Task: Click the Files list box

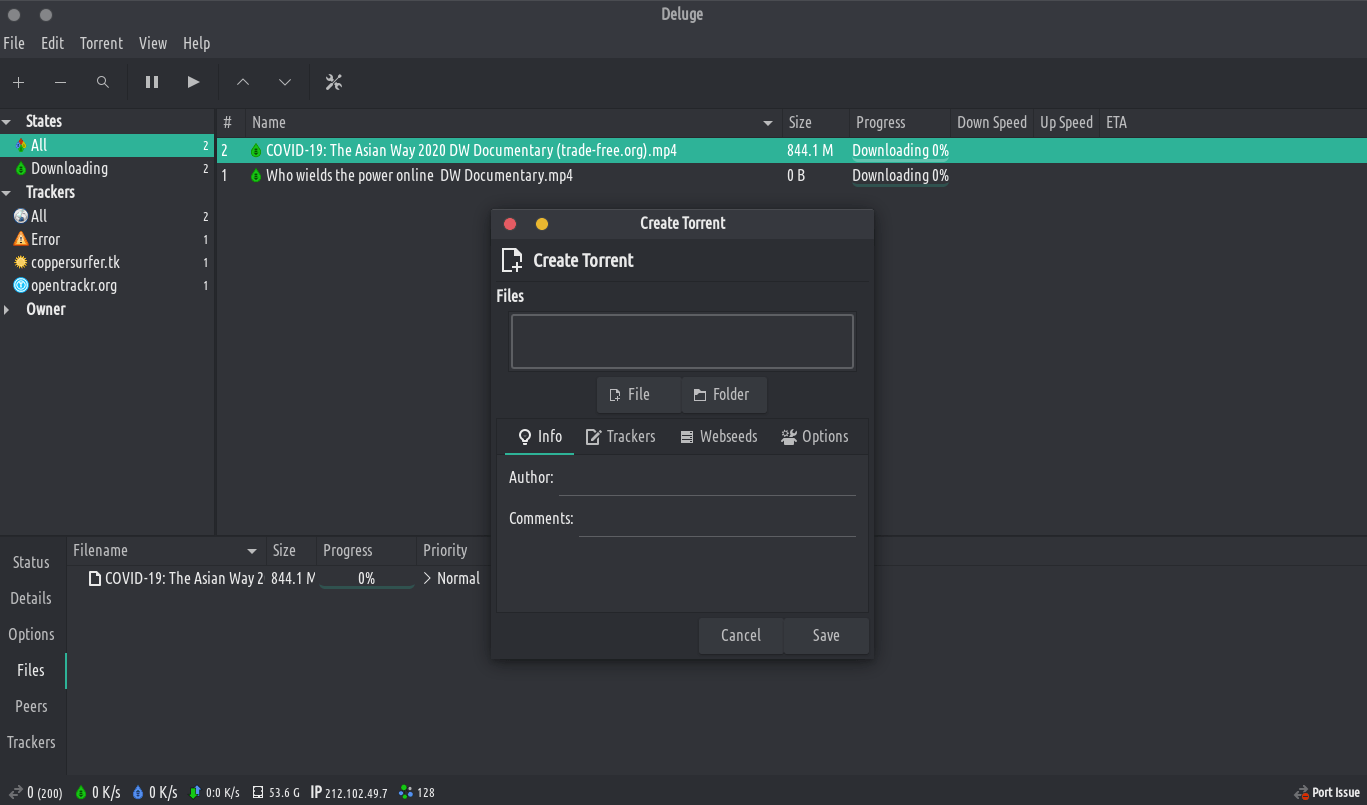Action: click(682, 341)
